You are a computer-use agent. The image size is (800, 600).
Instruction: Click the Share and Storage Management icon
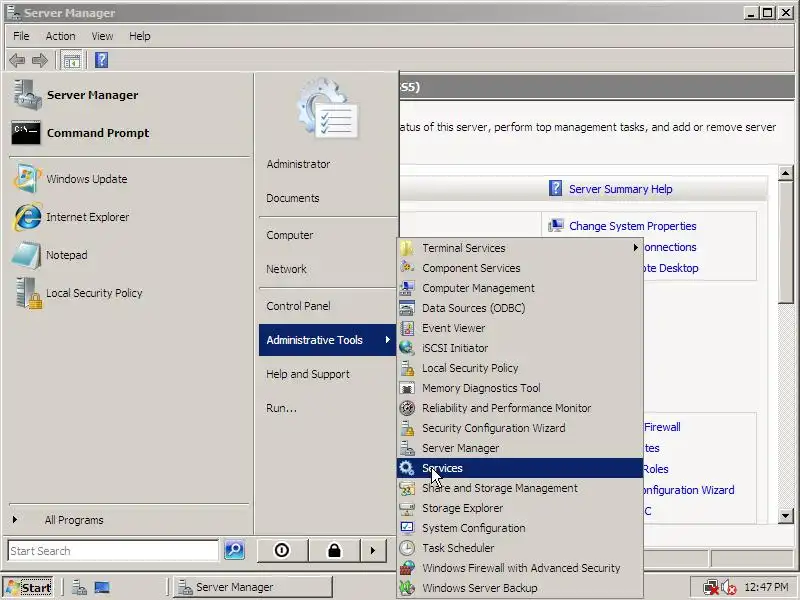coord(407,488)
